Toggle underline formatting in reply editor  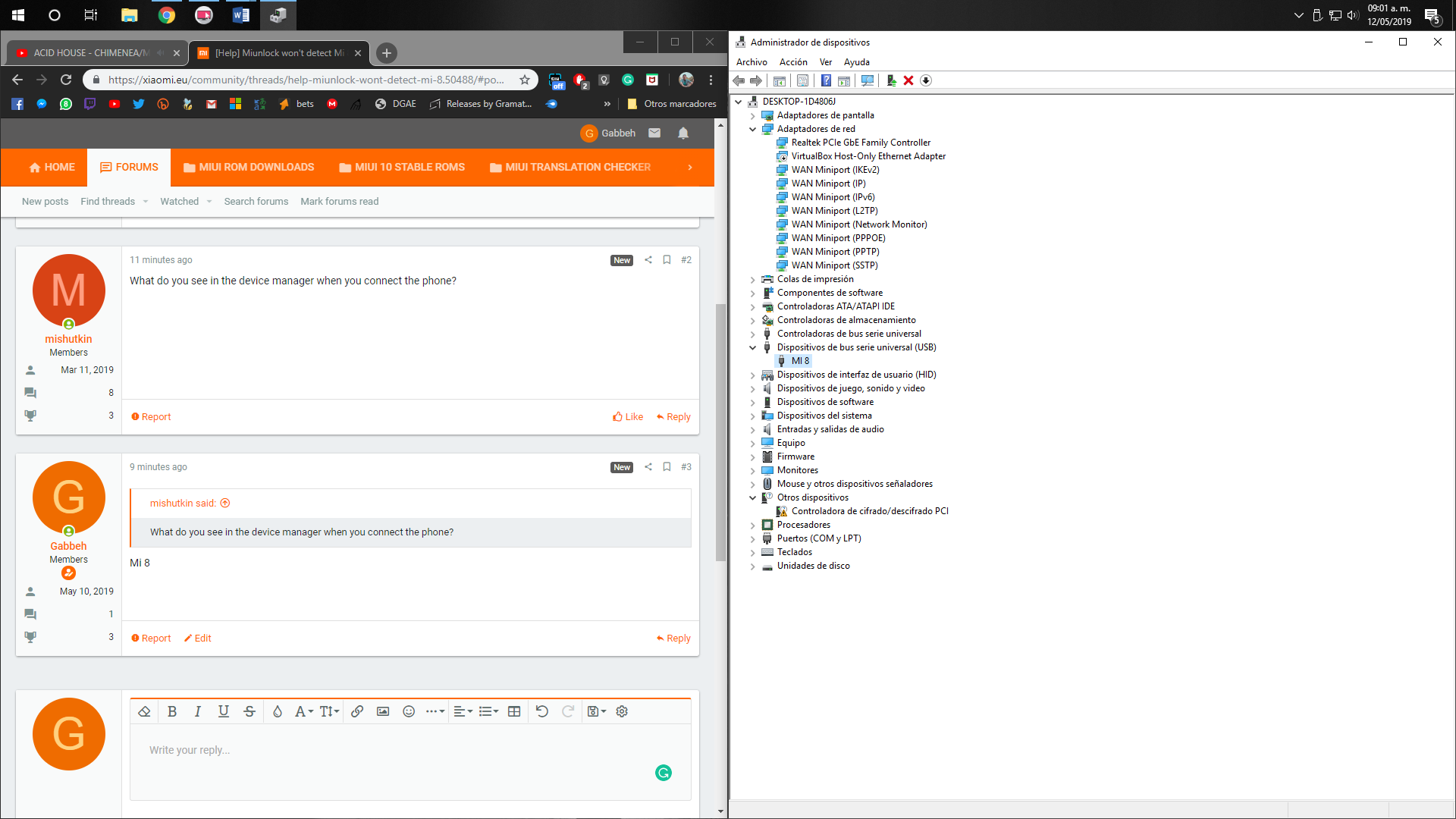[224, 711]
